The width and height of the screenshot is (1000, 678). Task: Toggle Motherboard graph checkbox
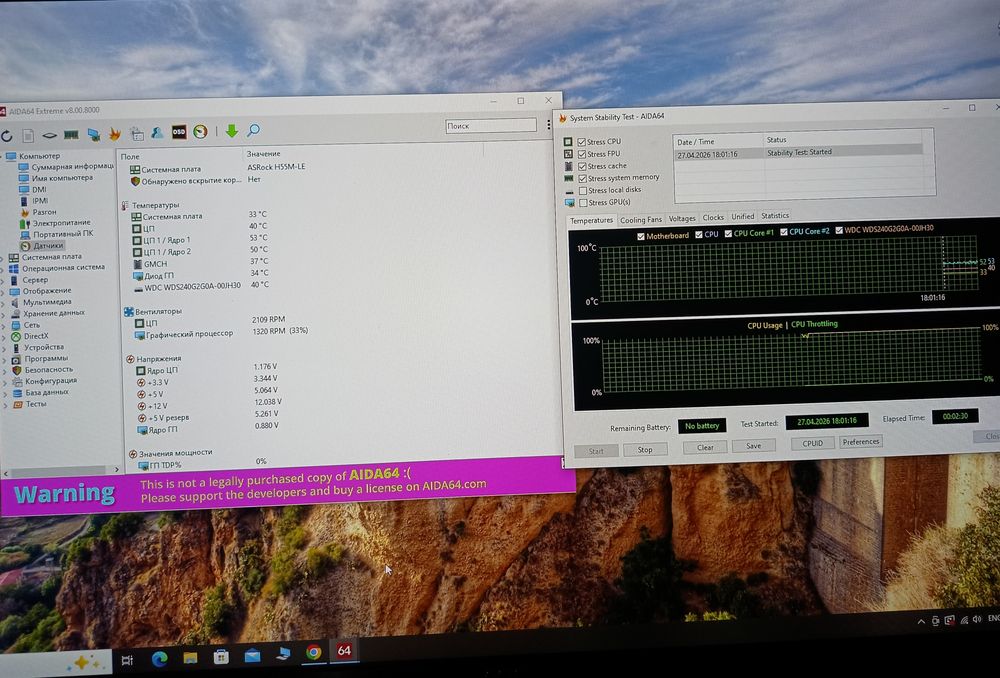click(x=641, y=236)
